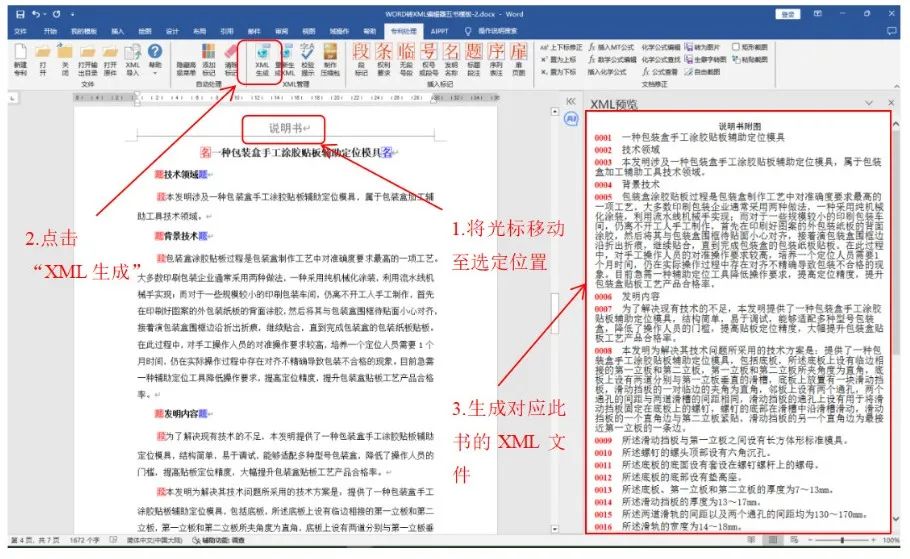Click 转为图片 convert to image command
910x559 pixels.
pyautogui.click(x=702, y=47)
